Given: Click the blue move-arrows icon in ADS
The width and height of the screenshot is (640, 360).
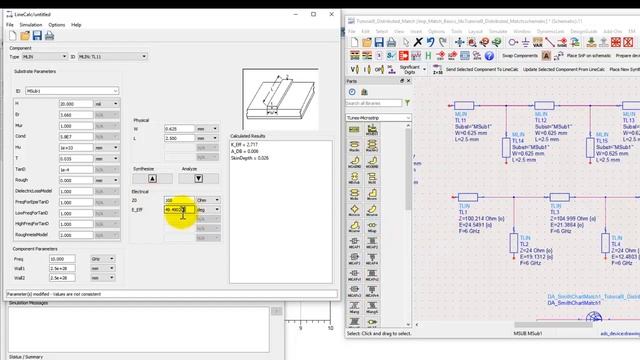Looking at the screenshot, I should coord(460,42).
